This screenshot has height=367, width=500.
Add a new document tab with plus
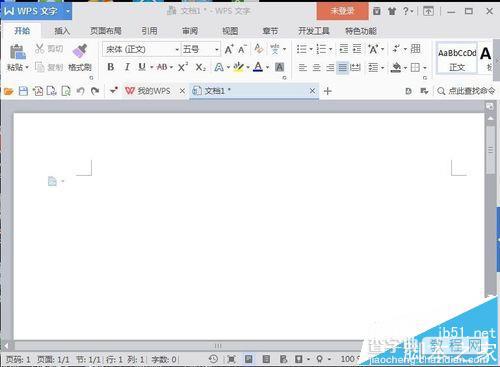click(x=328, y=91)
